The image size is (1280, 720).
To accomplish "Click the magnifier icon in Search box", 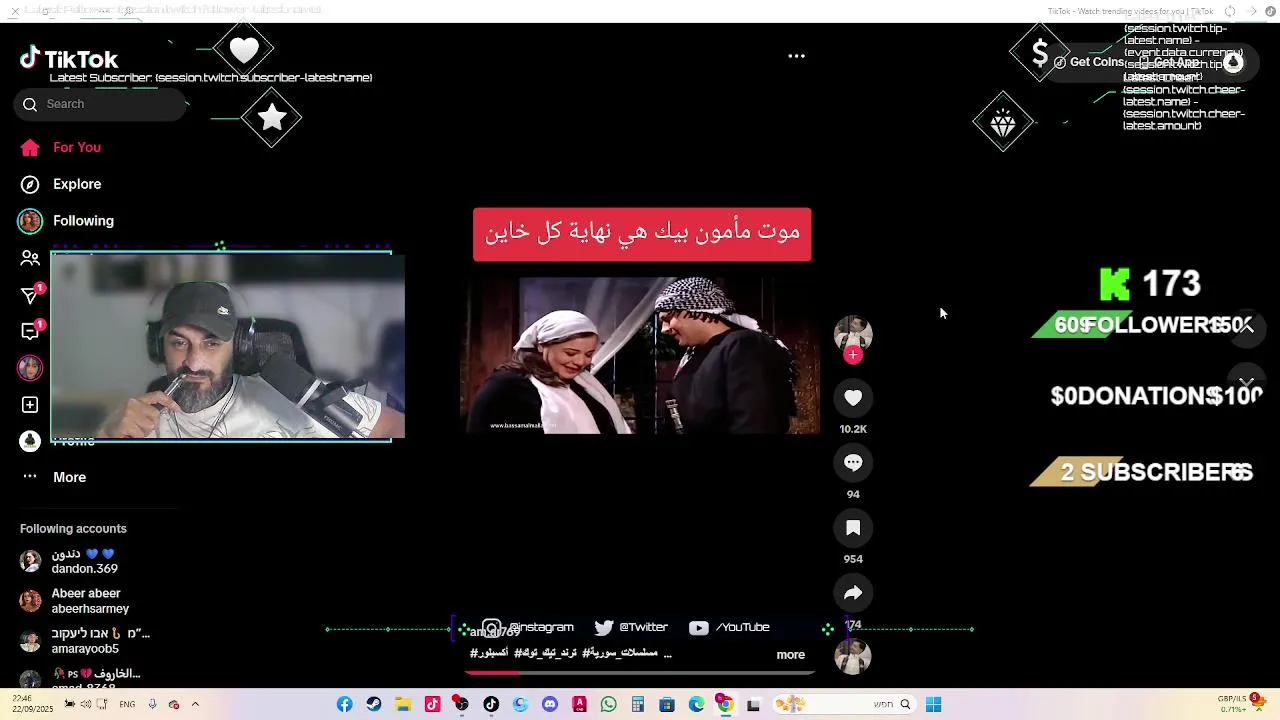I will [x=30, y=104].
